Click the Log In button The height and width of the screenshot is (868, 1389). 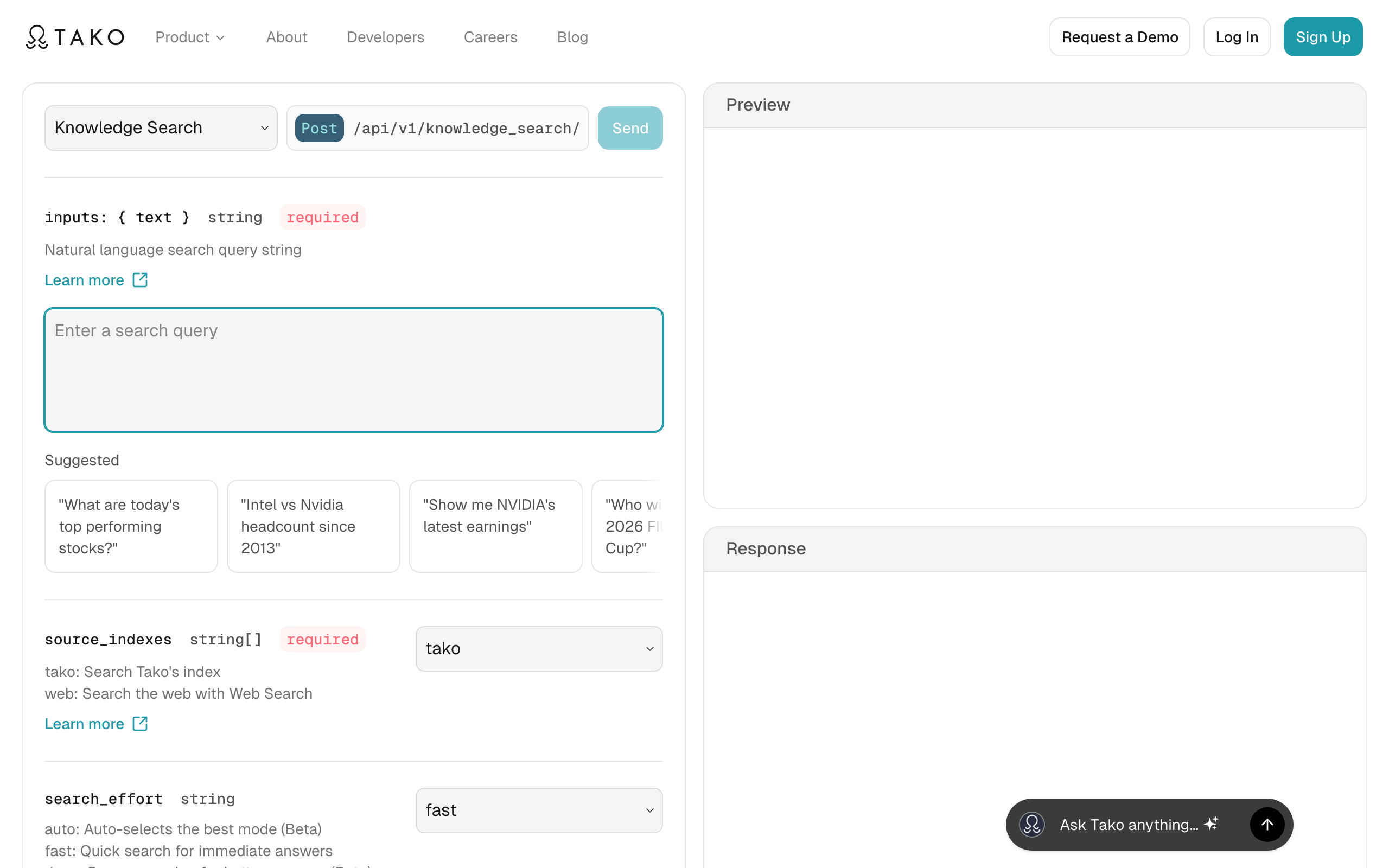[1237, 37]
